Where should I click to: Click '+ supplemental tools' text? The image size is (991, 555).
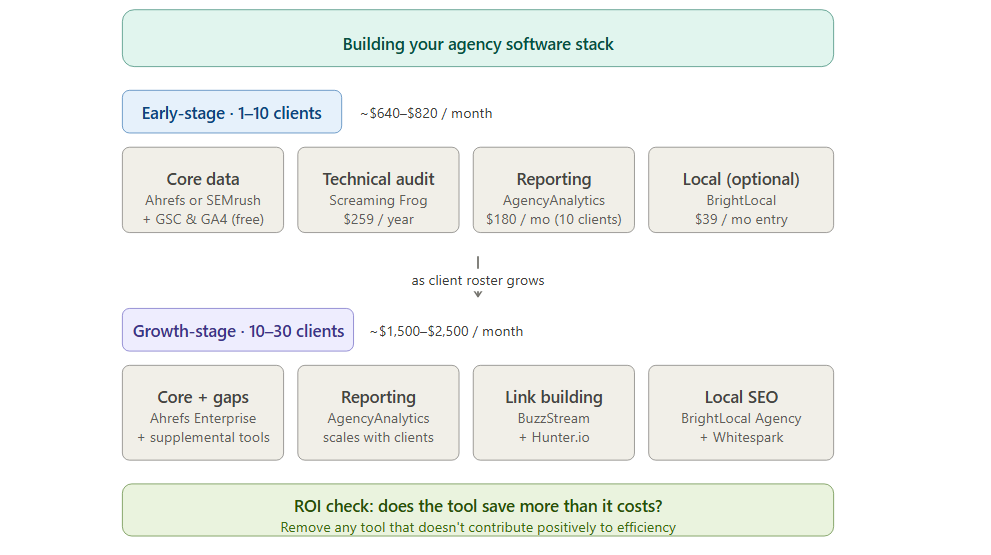[x=203, y=437]
